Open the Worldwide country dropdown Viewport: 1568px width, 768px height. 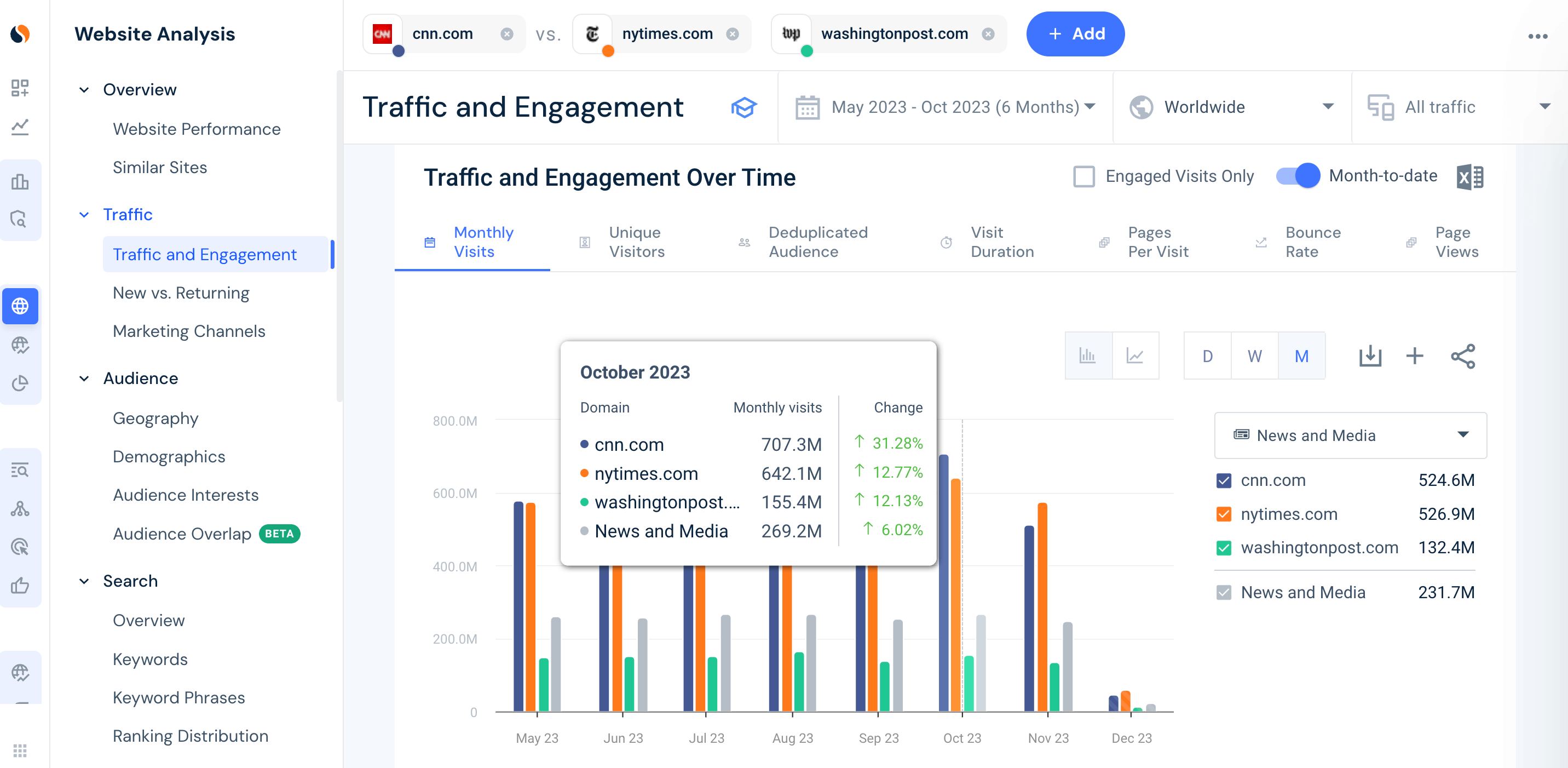pyautogui.click(x=1232, y=108)
